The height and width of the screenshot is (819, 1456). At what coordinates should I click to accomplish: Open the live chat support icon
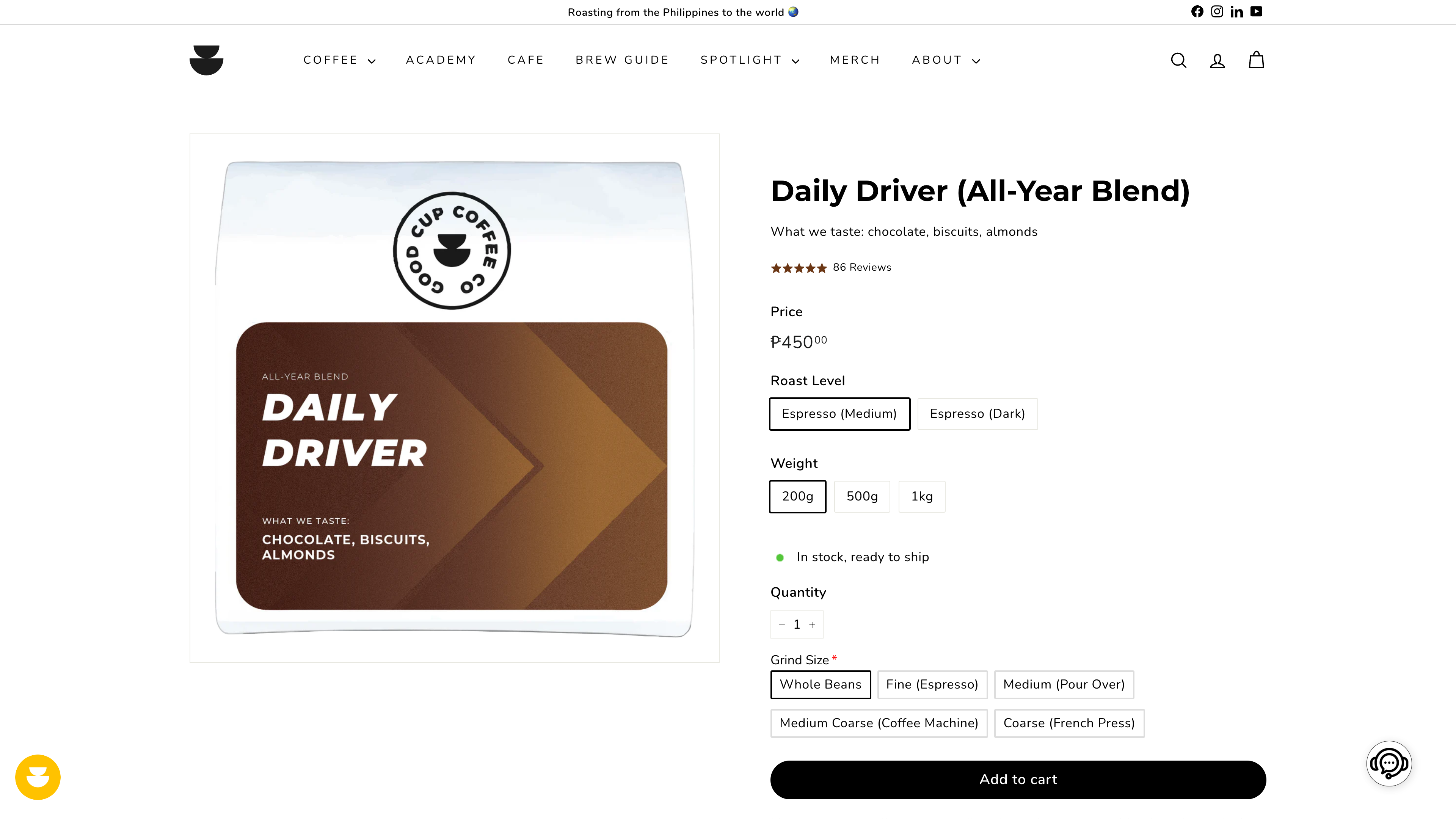(x=1389, y=764)
